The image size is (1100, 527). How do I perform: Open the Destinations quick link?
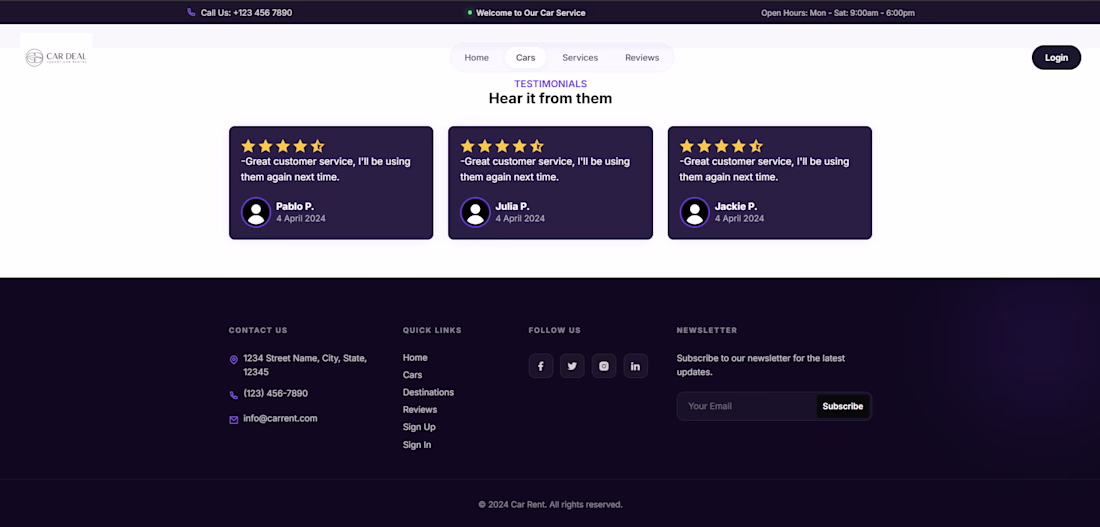[x=428, y=392]
